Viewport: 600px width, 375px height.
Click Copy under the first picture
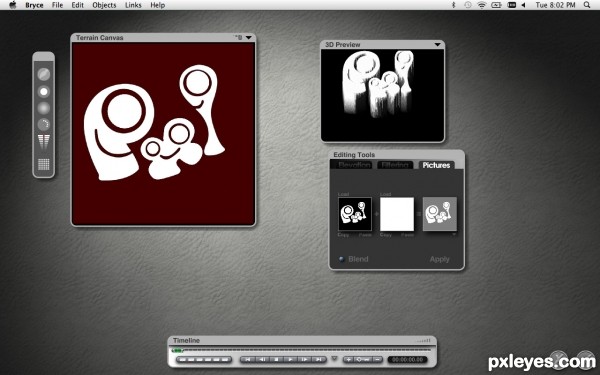(343, 235)
